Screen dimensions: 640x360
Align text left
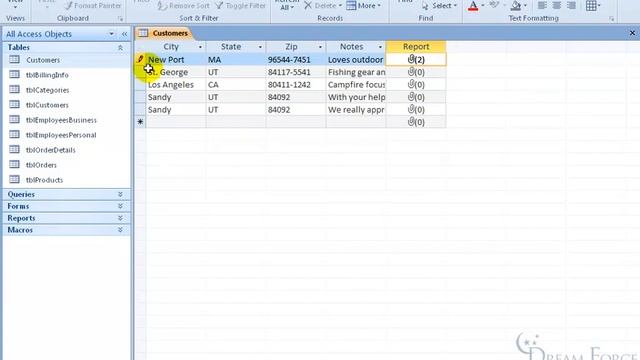542,6
